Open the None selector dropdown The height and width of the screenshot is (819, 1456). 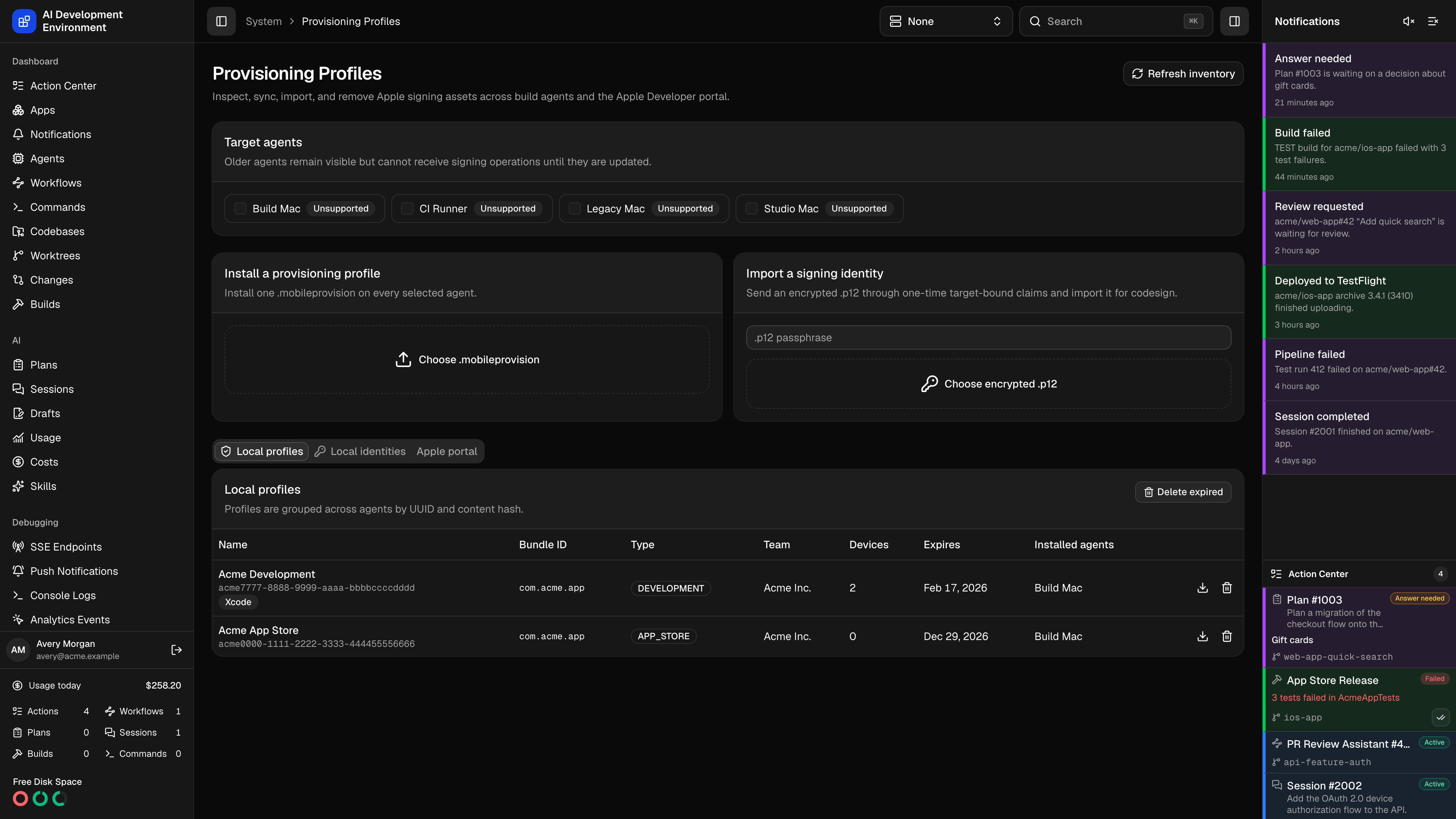click(946, 22)
